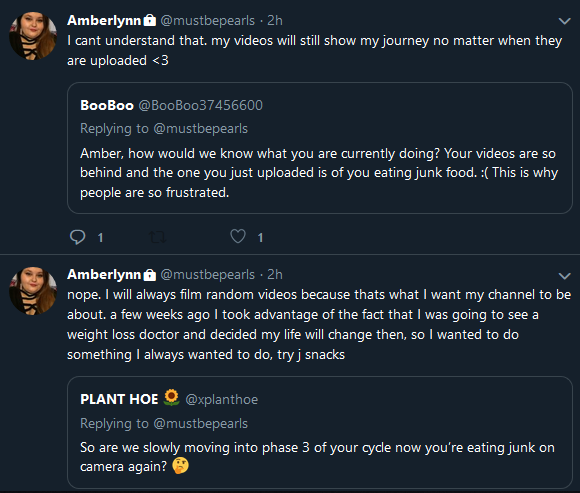Click the reply icon on first tweet
Viewport: 580px width, 493px height.
78,237
